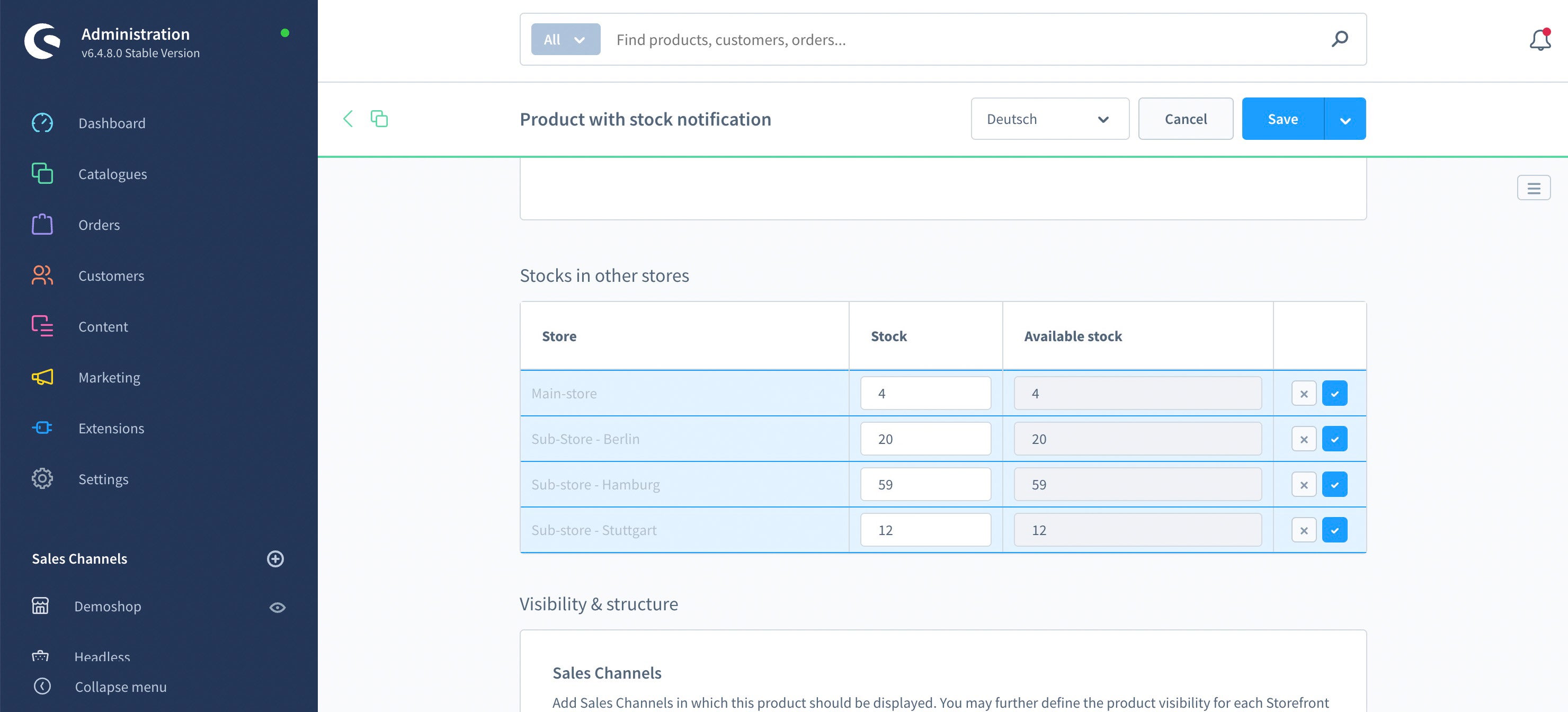Image resolution: width=1568 pixels, height=712 pixels.
Task: Add a new sales channel plus icon
Action: (275, 559)
